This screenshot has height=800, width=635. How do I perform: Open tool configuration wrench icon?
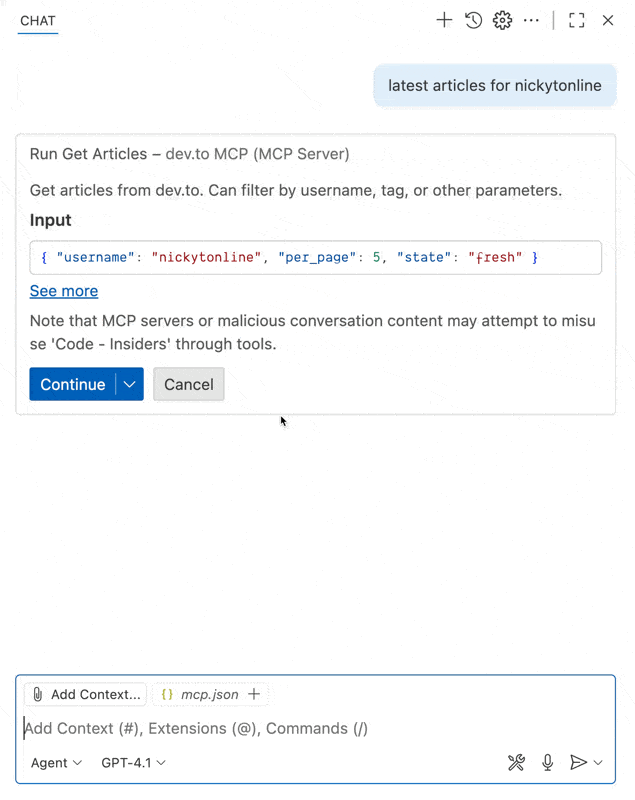(517, 762)
